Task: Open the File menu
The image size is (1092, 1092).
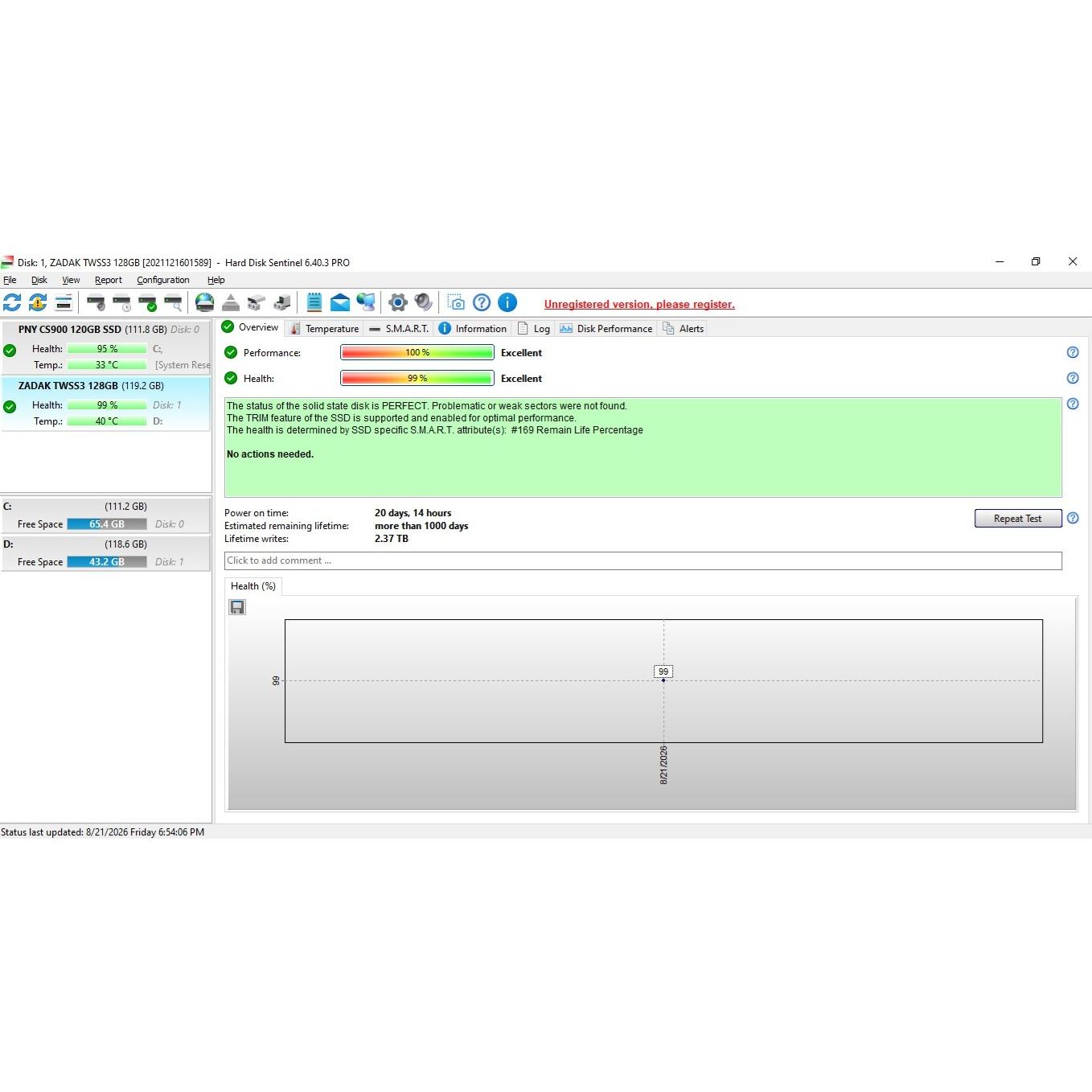Action: [x=10, y=280]
